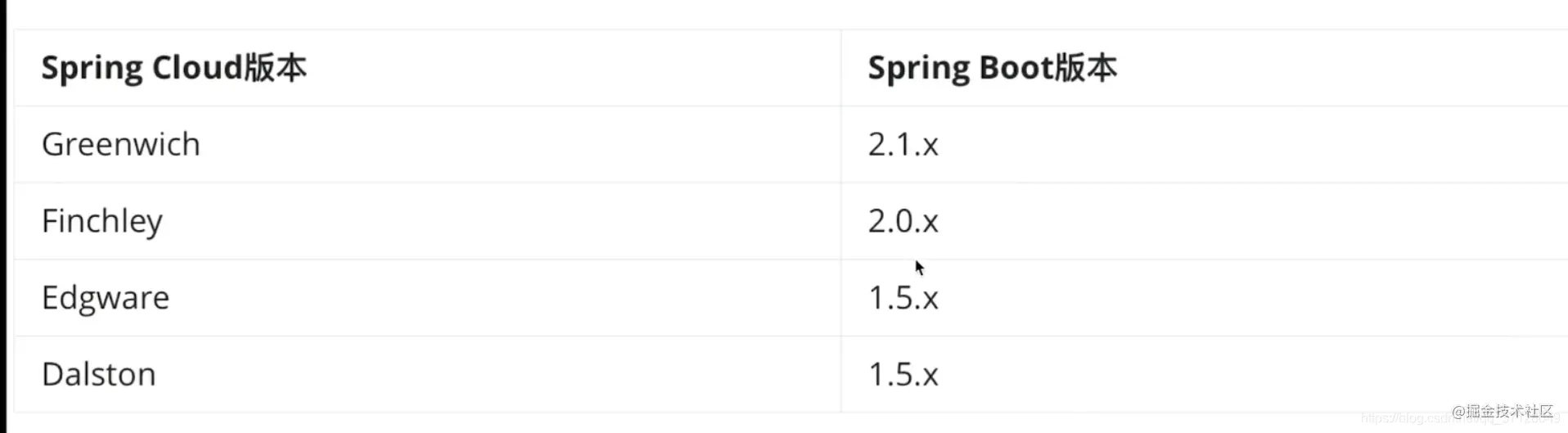Image resolution: width=1568 pixels, height=433 pixels.
Task: Select the 2.1.x Spring Boot value
Action: click(903, 145)
